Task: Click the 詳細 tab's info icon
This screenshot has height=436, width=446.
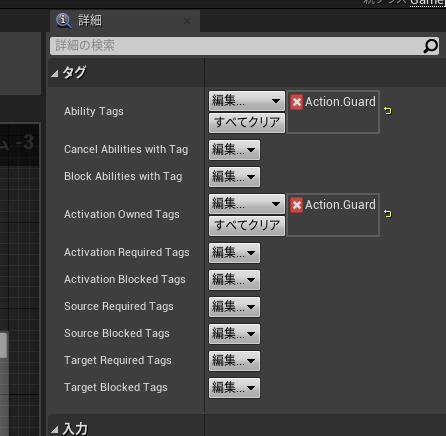Action: click(x=63, y=21)
